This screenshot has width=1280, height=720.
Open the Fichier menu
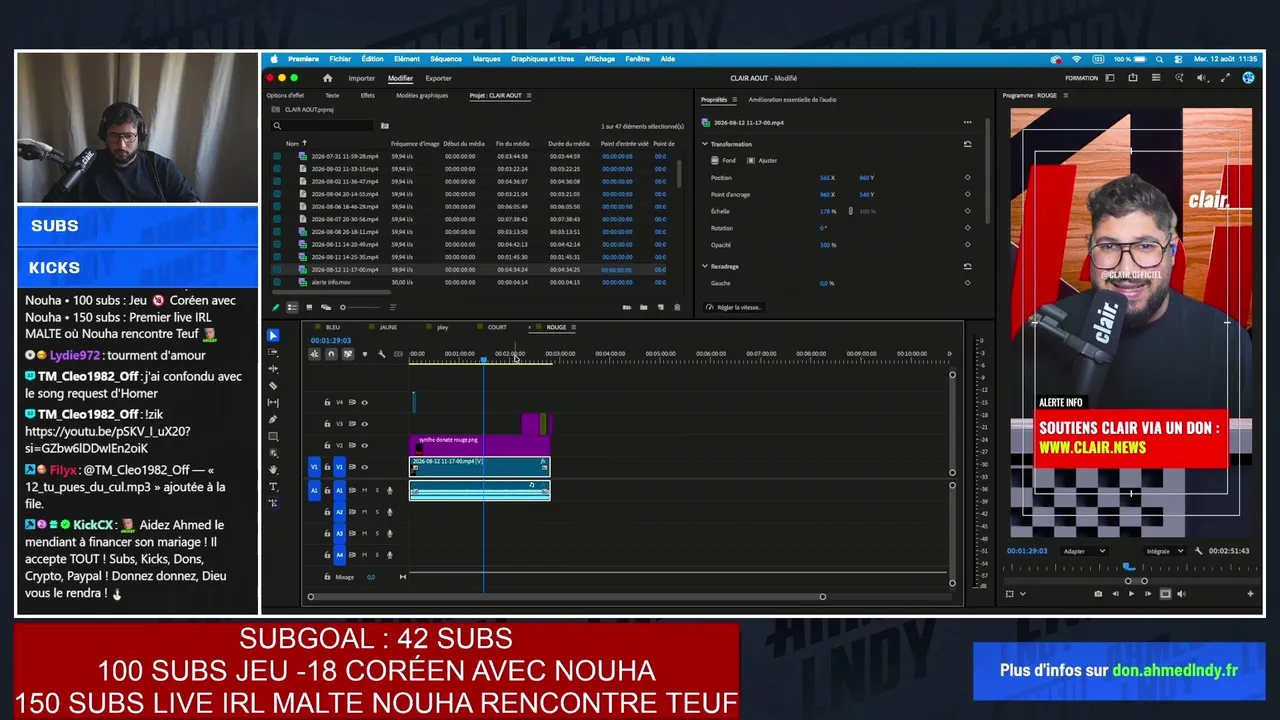click(x=340, y=59)
